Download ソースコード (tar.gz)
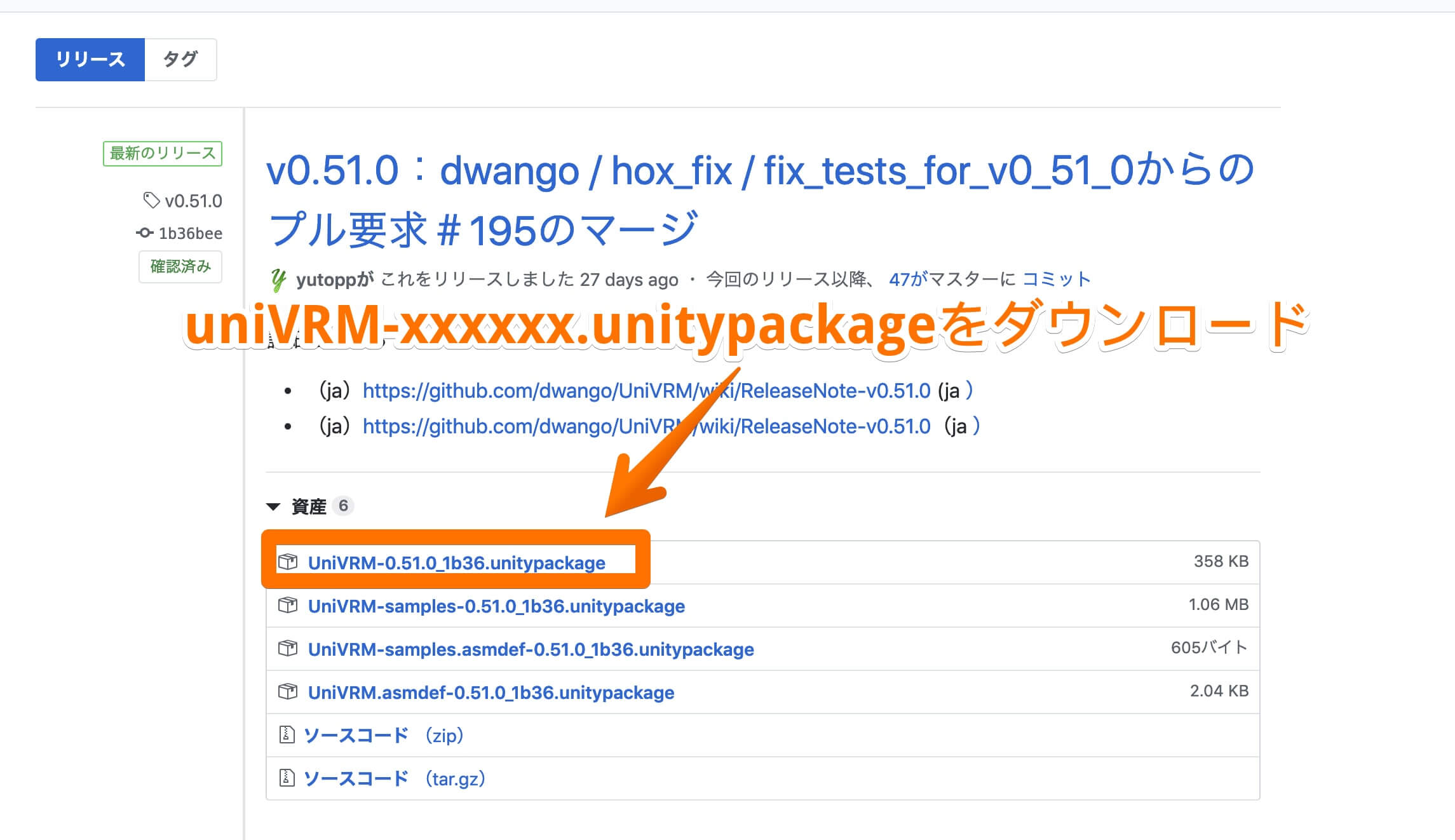1455x840 pixels. click(x=395, y=778)
